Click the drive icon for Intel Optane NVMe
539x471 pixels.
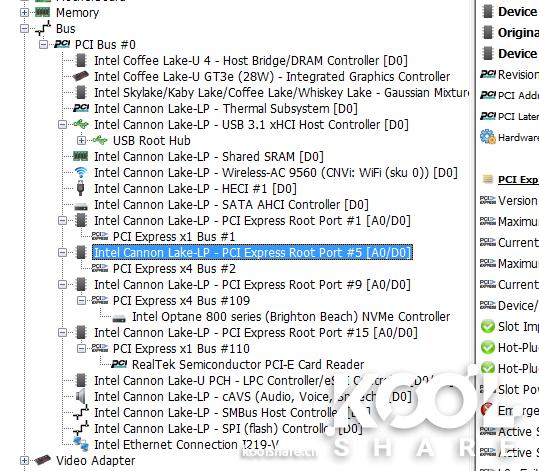point(119,318)
